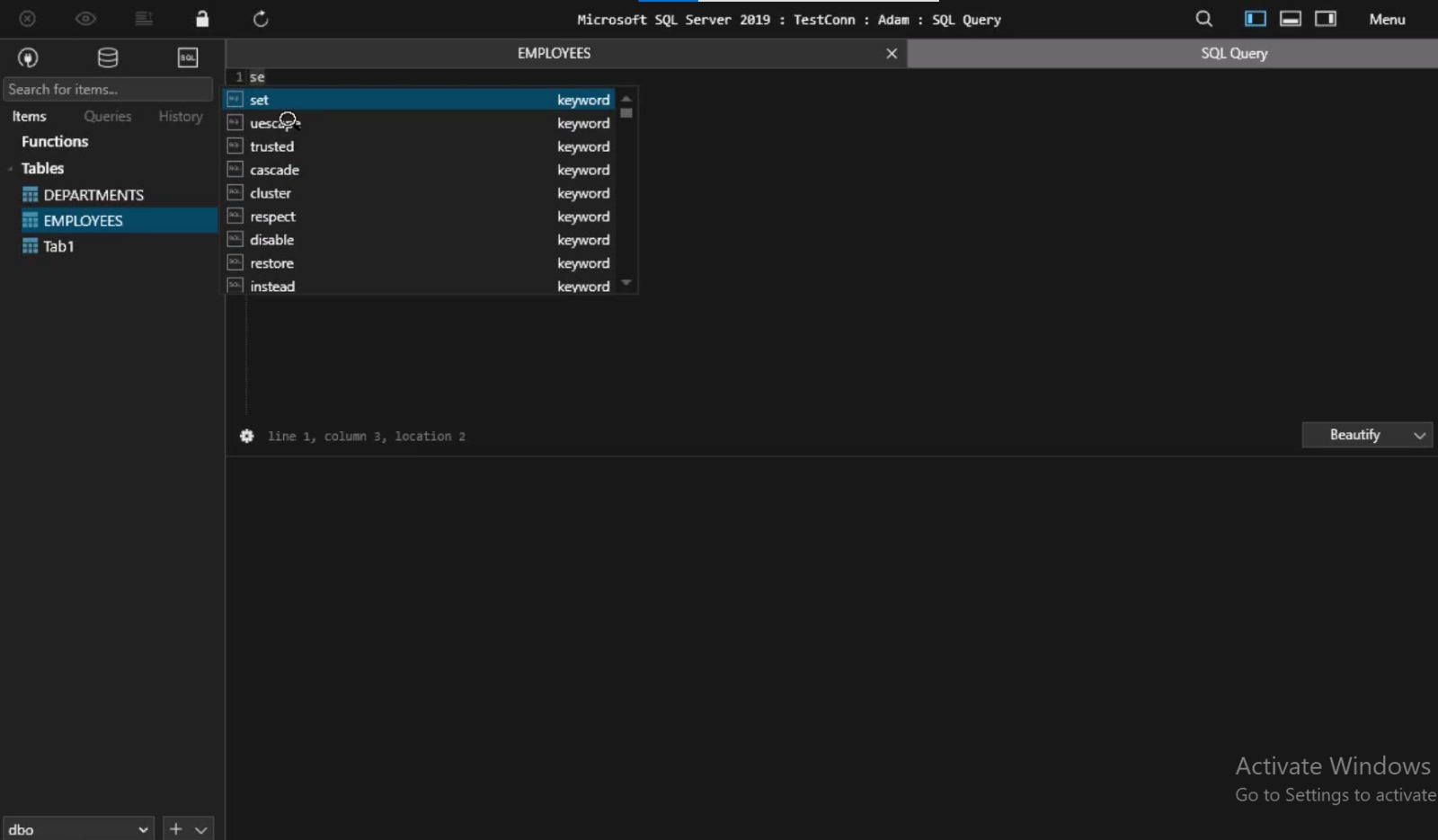Click the connection plug icon in the sidebar
The image size is (1438, 840).
(x=28, y=58)
